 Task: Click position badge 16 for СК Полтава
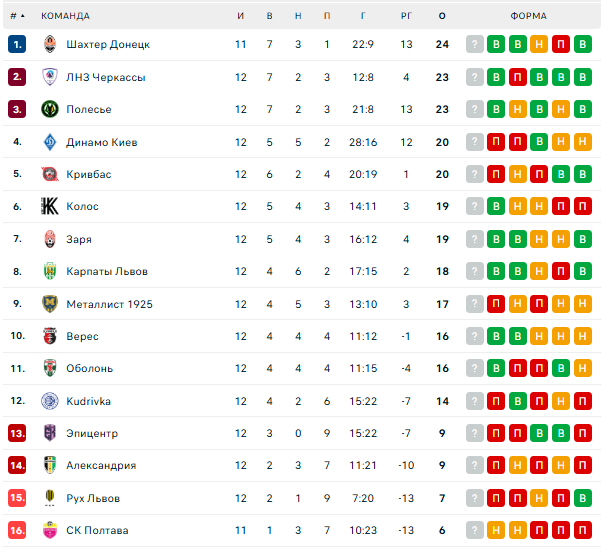click(x=17, y=530)
